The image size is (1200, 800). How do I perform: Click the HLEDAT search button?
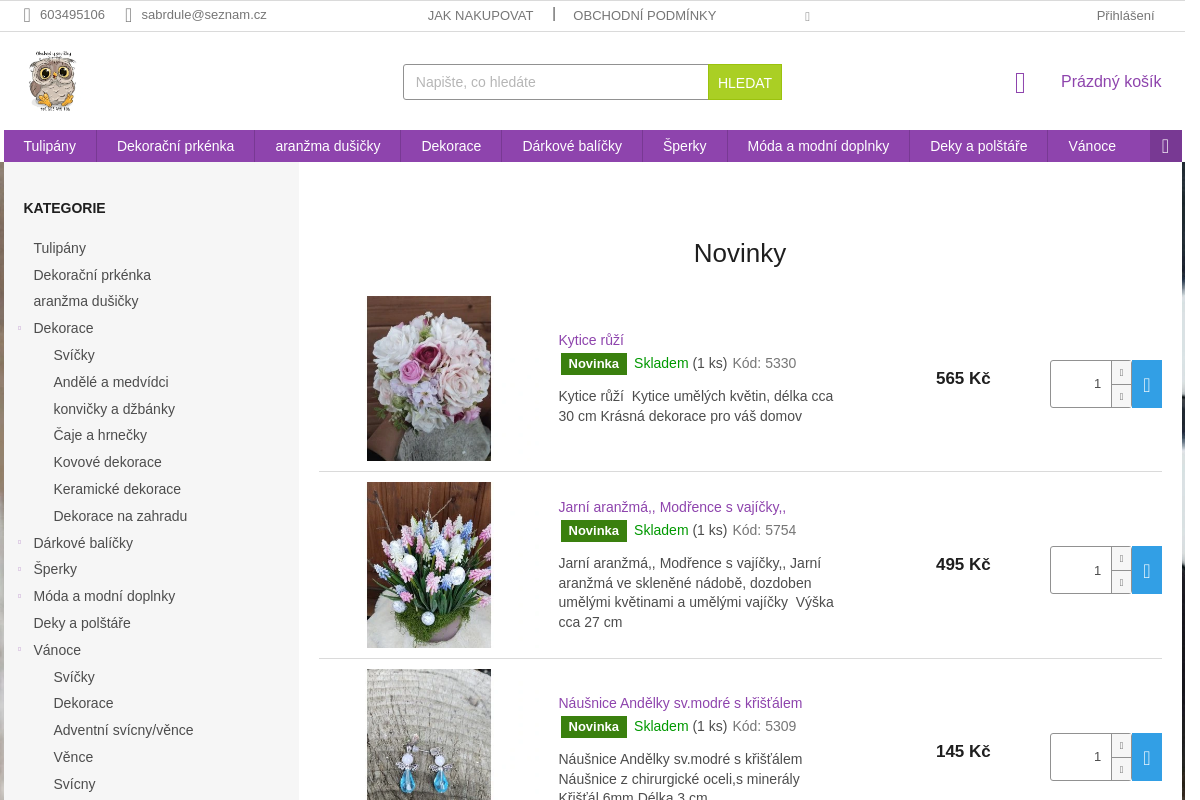pyautogui.click(x=745, y=82)
